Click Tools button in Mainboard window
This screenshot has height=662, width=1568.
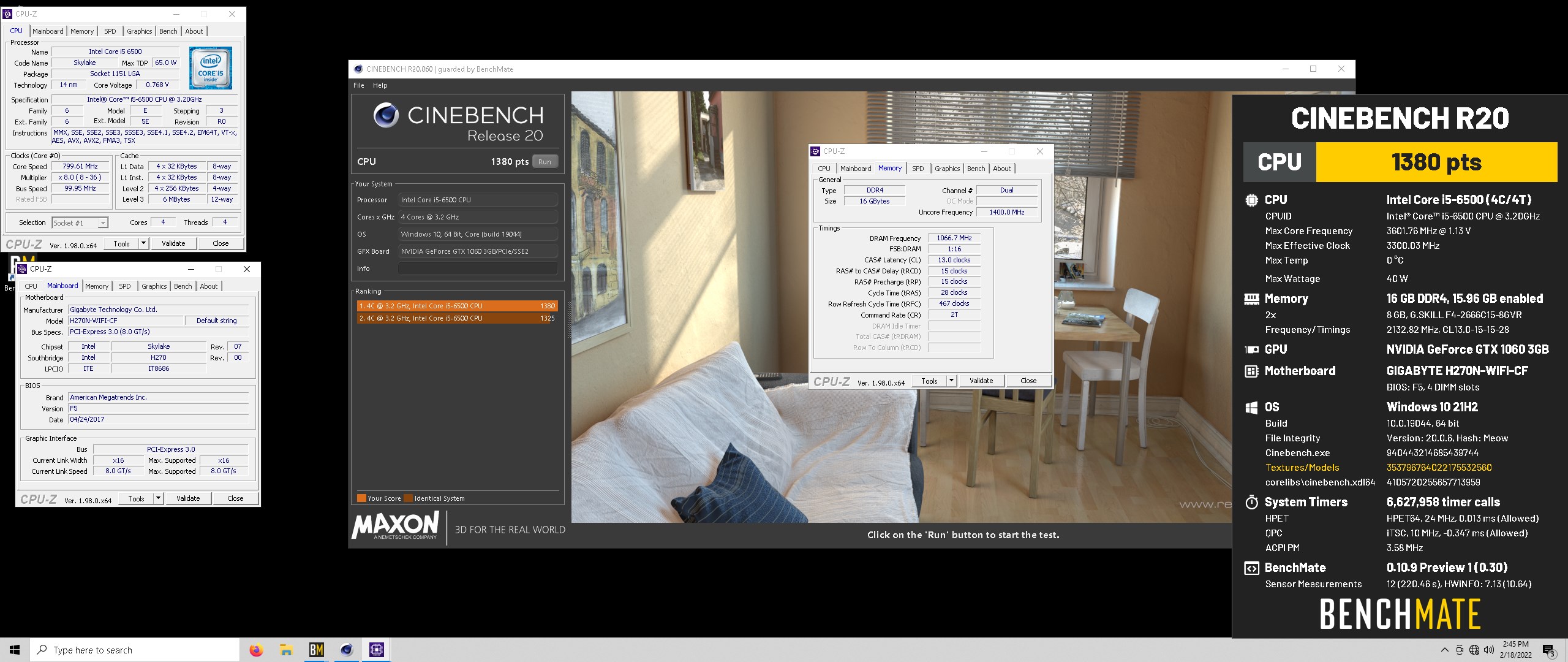pyautogui.click(x=136, y=498)
